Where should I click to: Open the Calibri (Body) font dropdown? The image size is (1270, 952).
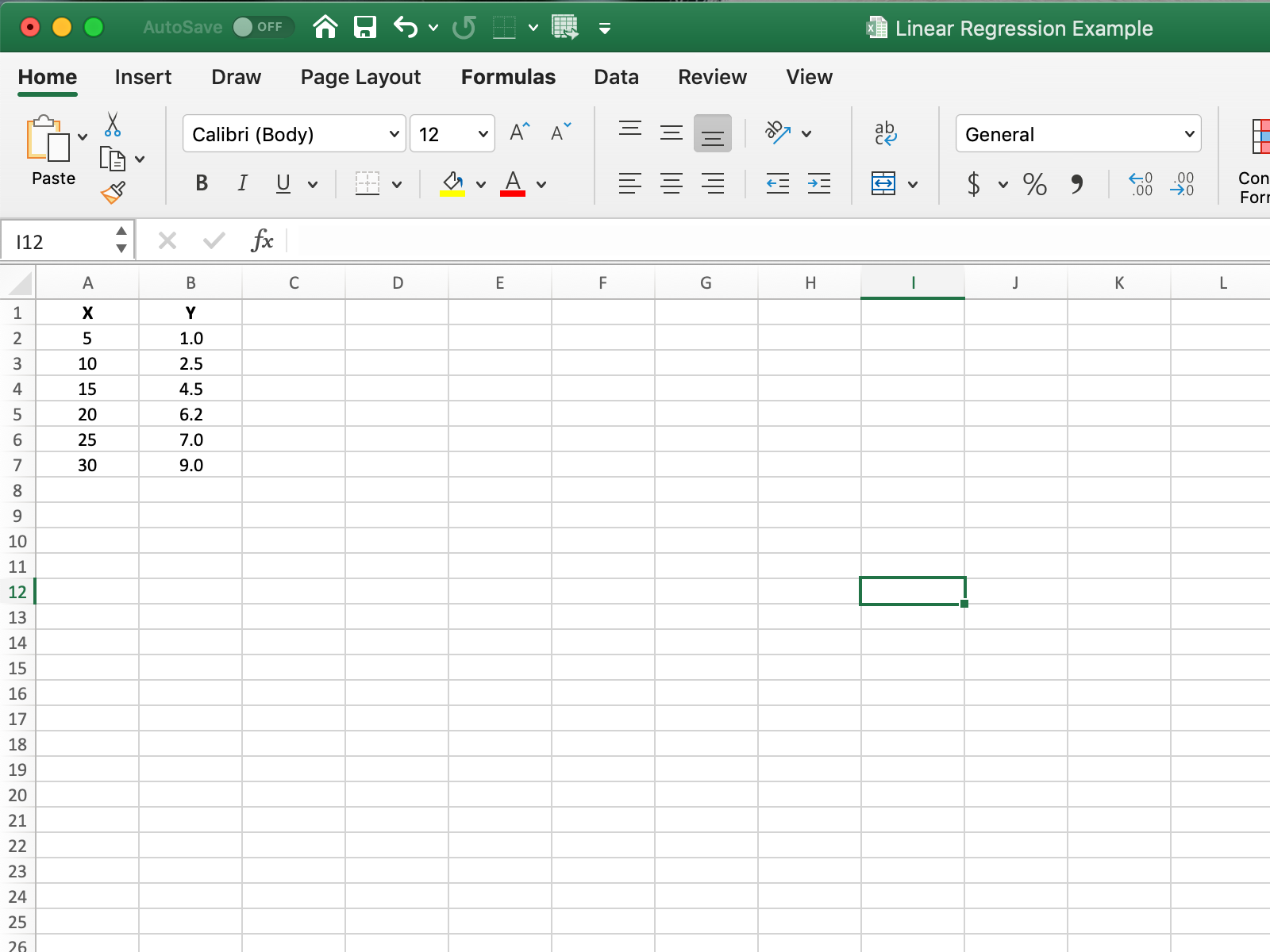[294, 134]
